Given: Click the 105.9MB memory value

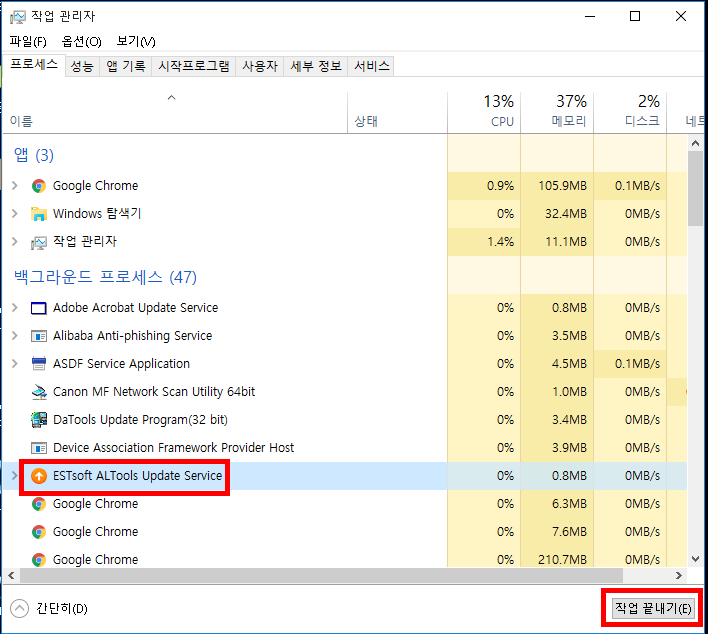Looking at the screenshot, I should tap(563, 186).
